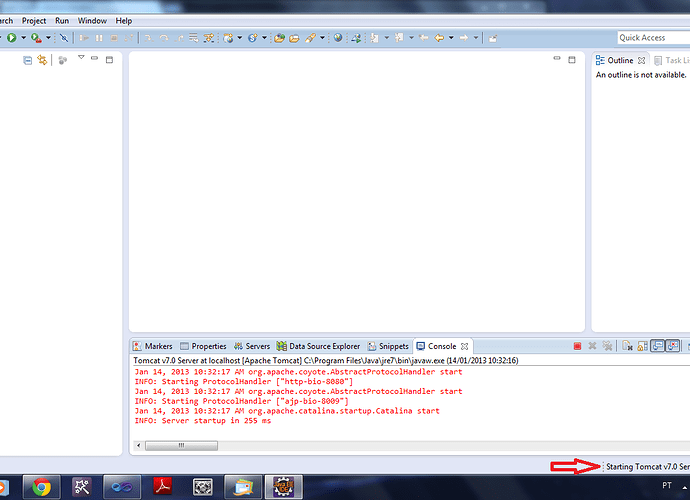This screenshot has width=690, height=500.
Task: Toggle Use Step Filters icon
Action: 209,38
